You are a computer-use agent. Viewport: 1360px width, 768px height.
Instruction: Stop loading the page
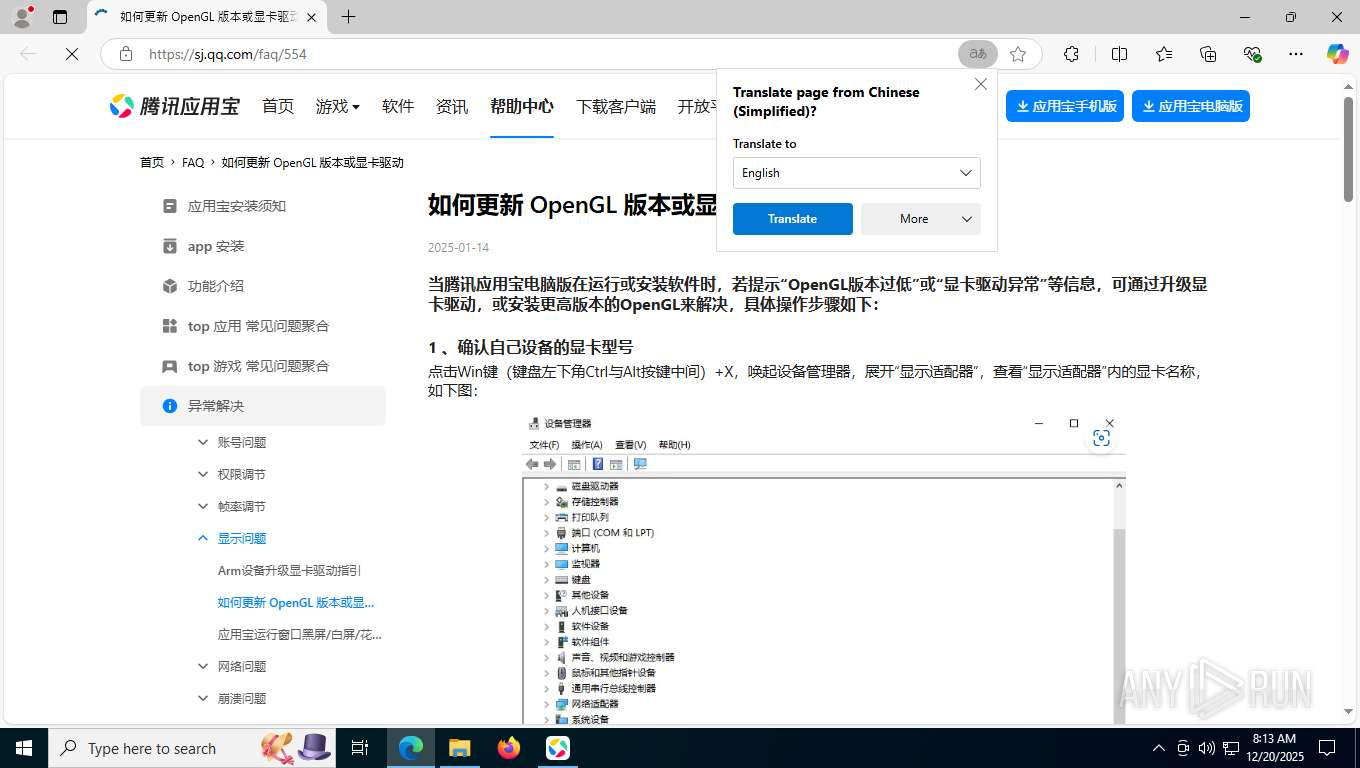click(72, 54)
